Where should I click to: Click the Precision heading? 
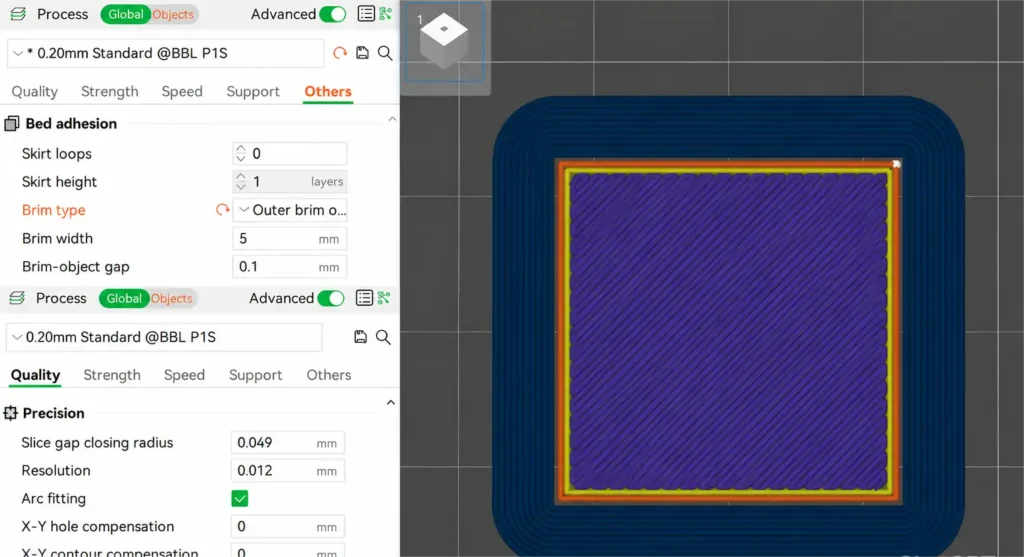point(54,413)
